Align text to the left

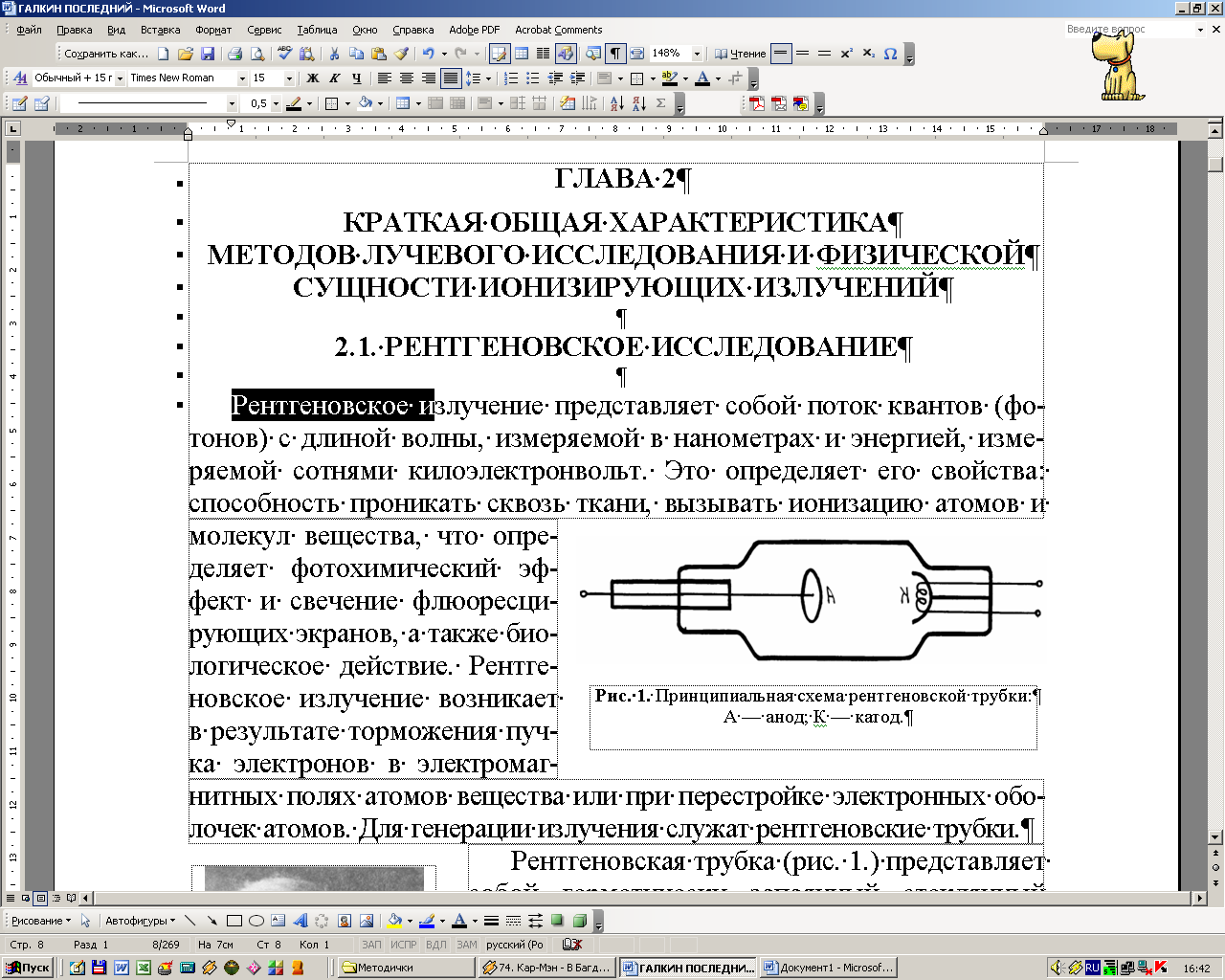click(384, 78)
